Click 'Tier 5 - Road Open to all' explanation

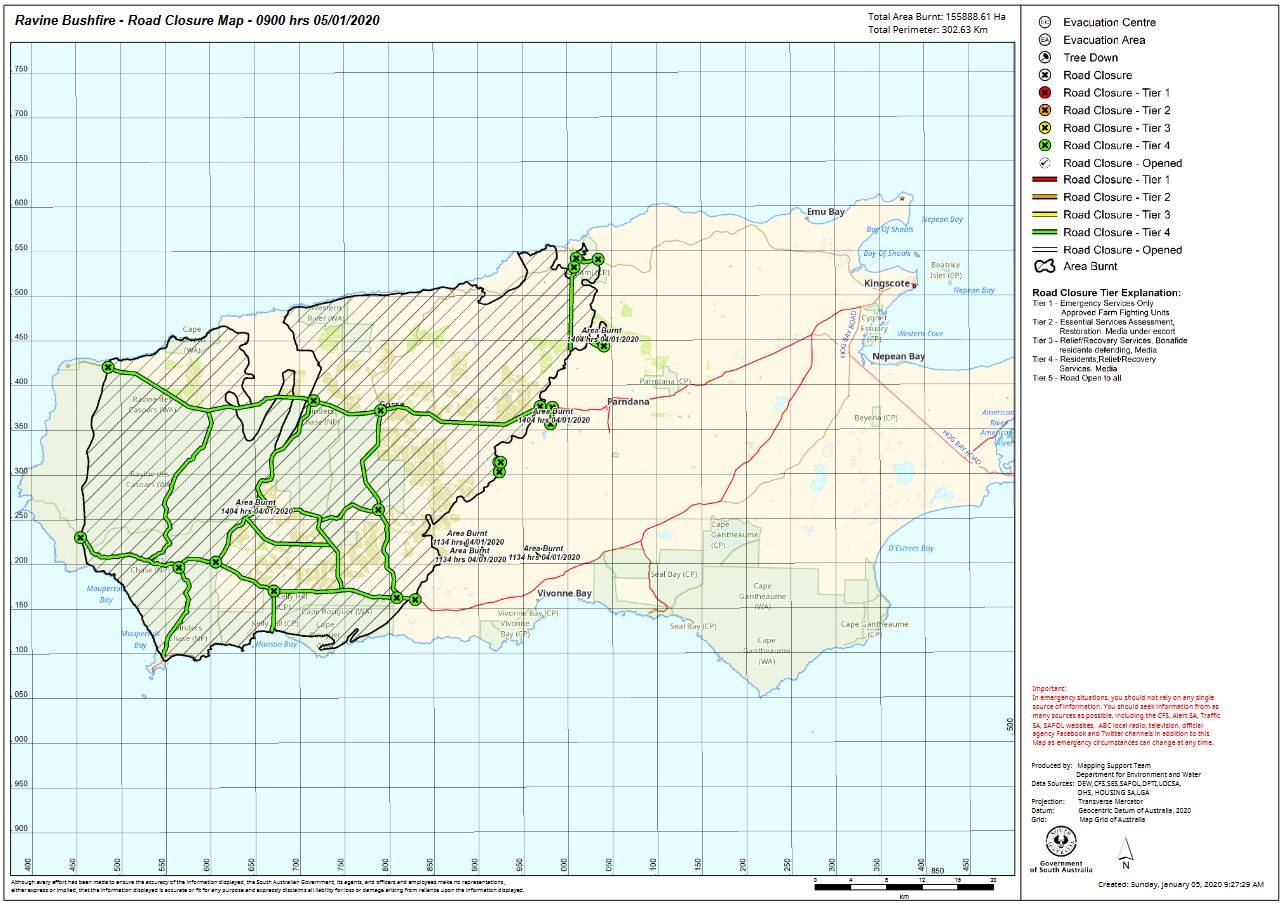coord(1075,378)
